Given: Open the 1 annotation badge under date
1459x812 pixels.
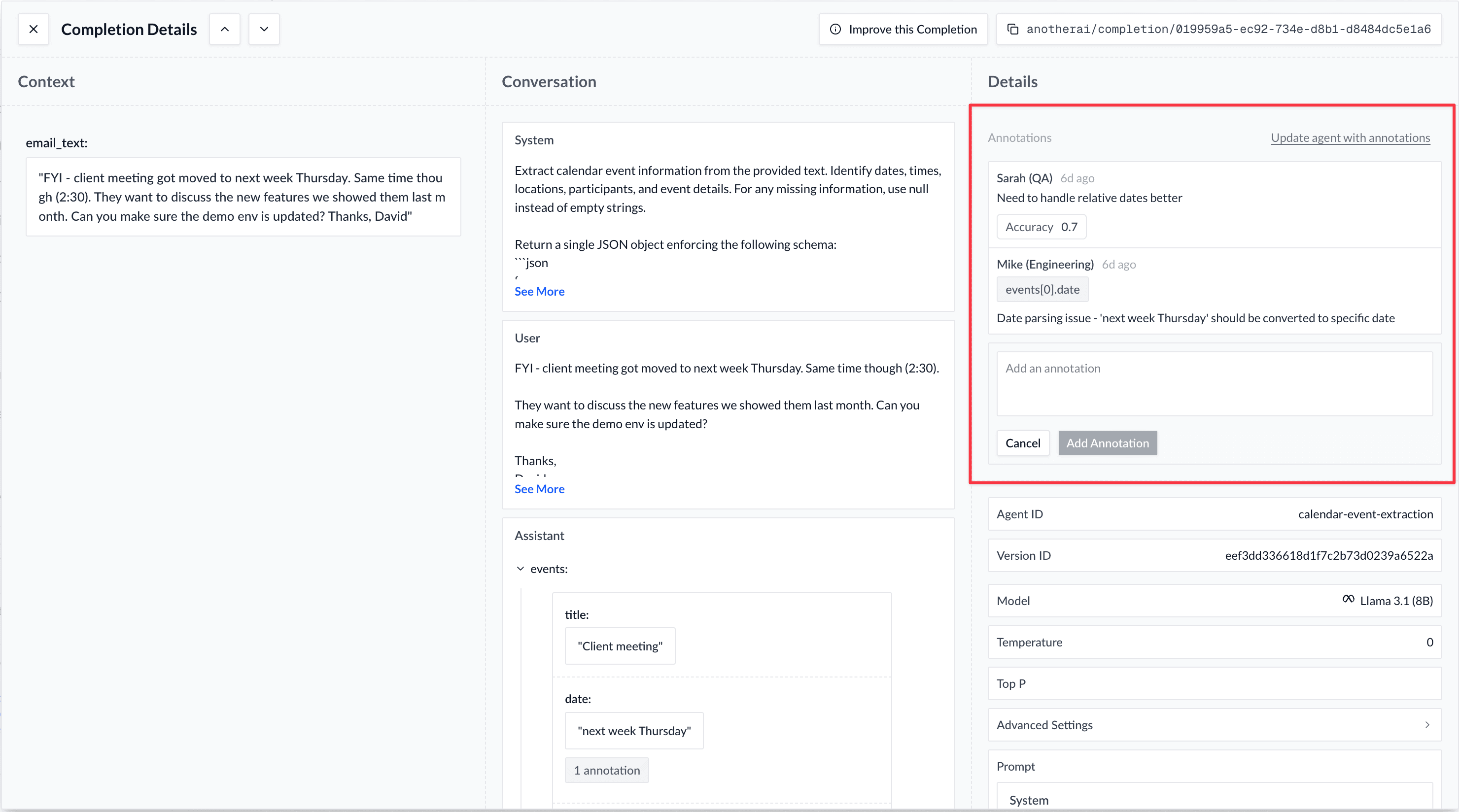Looking at the screenshot, I should tap(607, 770).
